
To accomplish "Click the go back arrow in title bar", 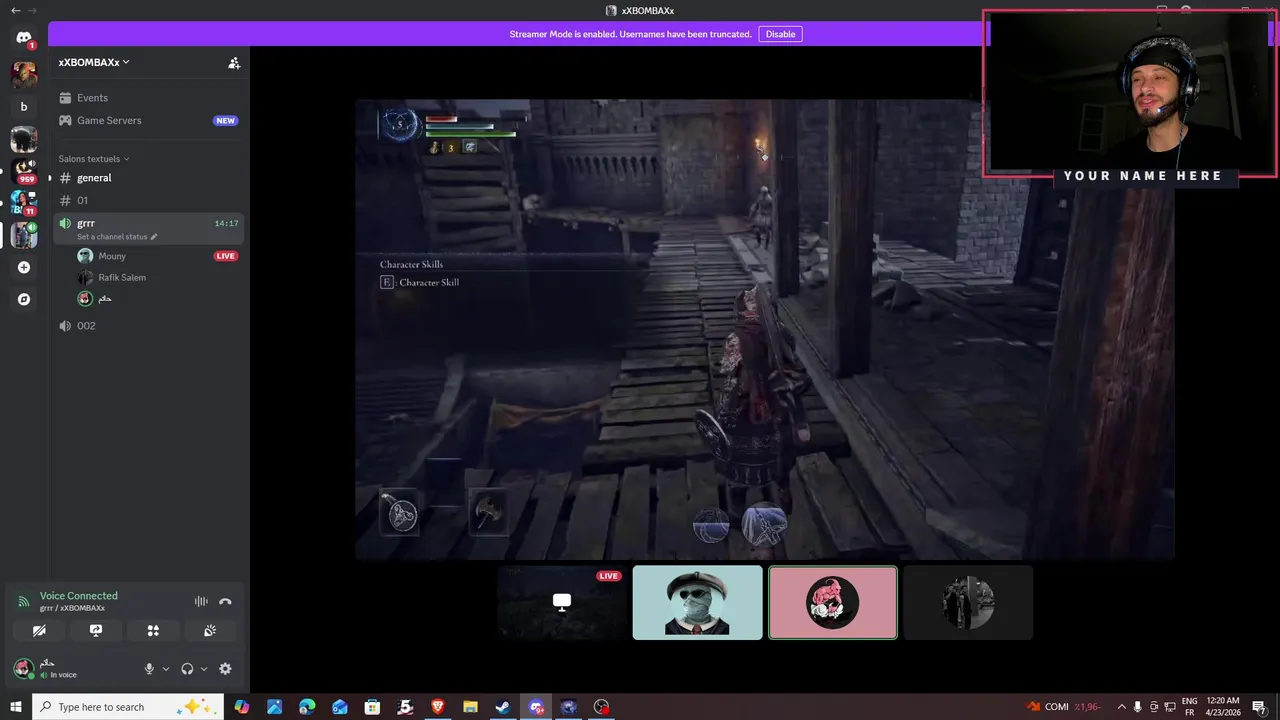I will coord(15,10).
